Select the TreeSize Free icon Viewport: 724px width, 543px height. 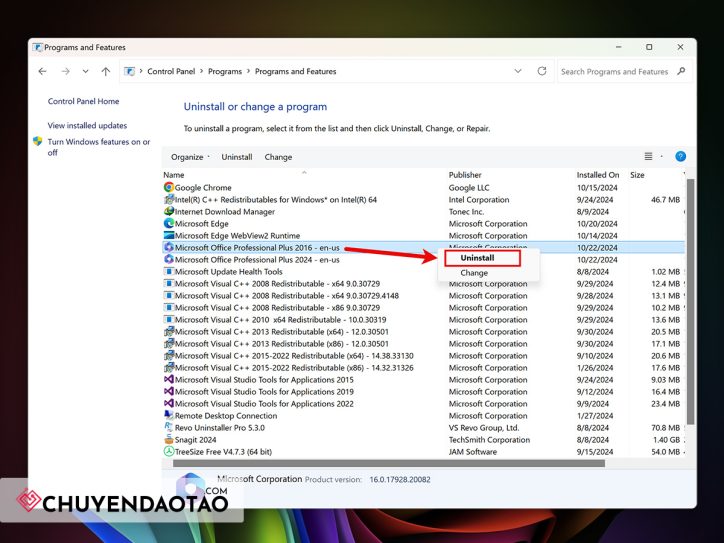pos(169,451)
